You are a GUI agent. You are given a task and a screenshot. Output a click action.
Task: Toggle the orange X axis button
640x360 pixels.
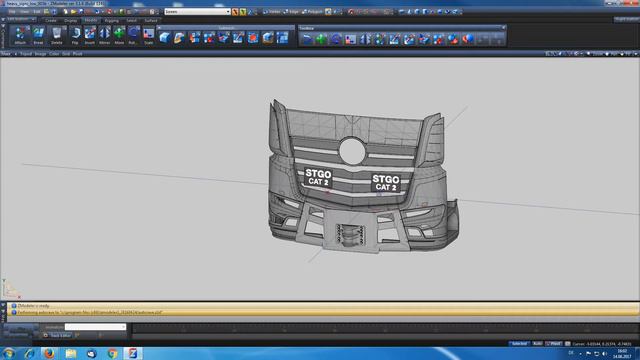(236, 12)
